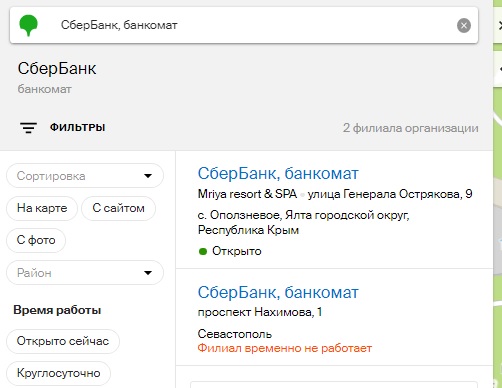Open the Сортировка dropdown

coord(85,176)
